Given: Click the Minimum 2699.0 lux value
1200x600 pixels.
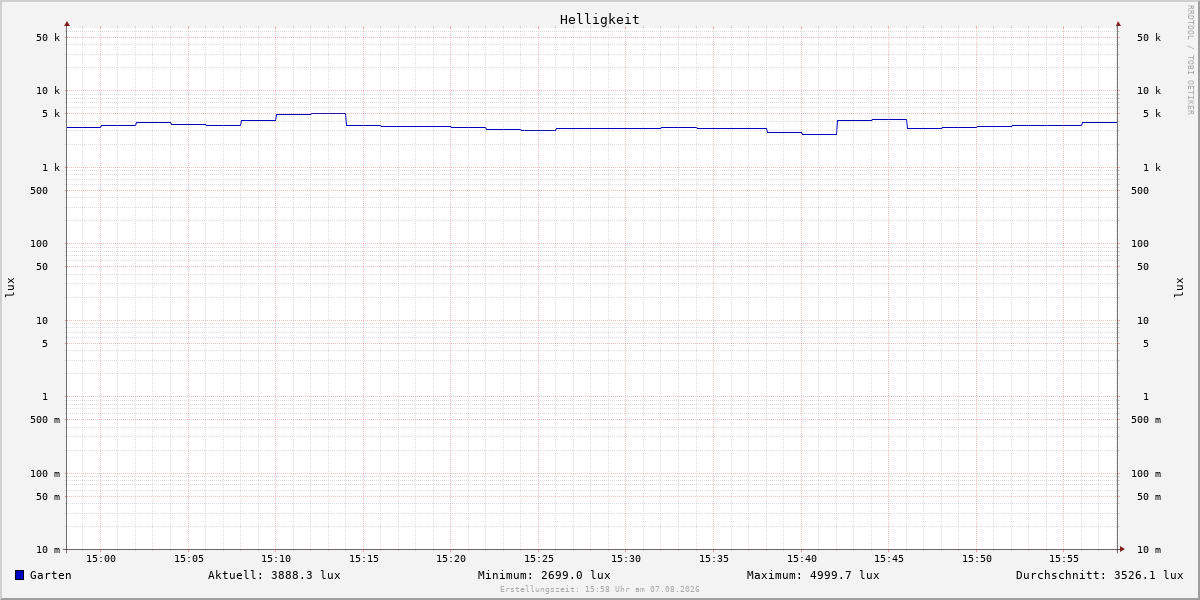Looking at the screenshot, I should [544, 575].
